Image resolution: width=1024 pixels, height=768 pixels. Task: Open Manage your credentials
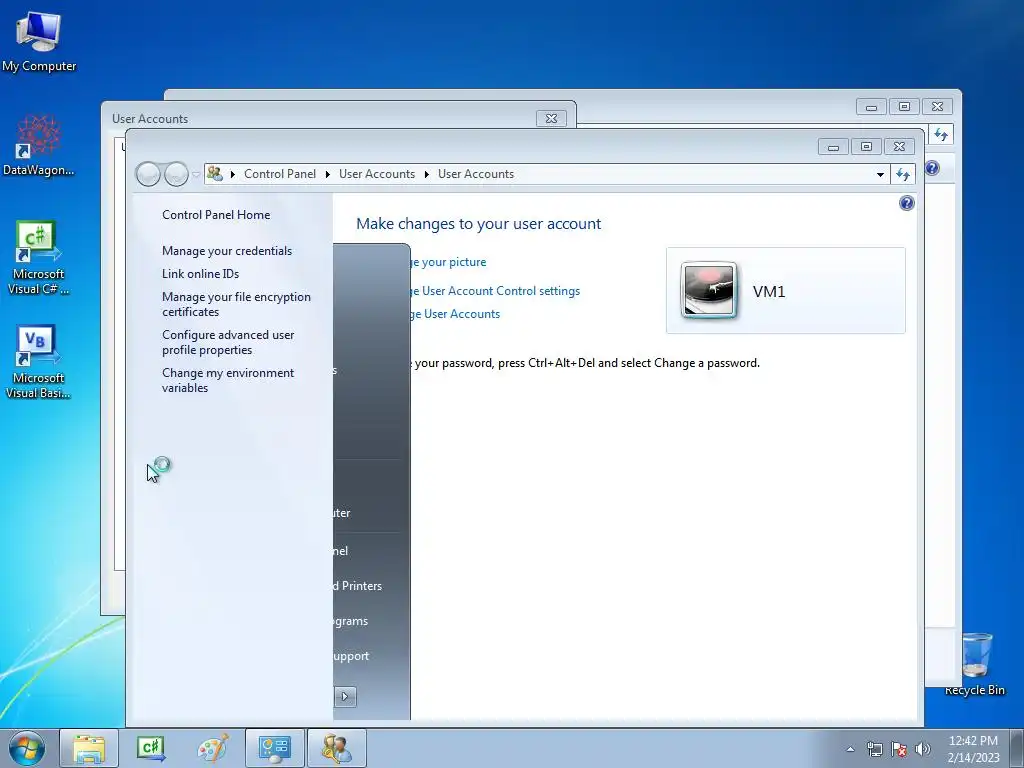click(x=227, y=251)
